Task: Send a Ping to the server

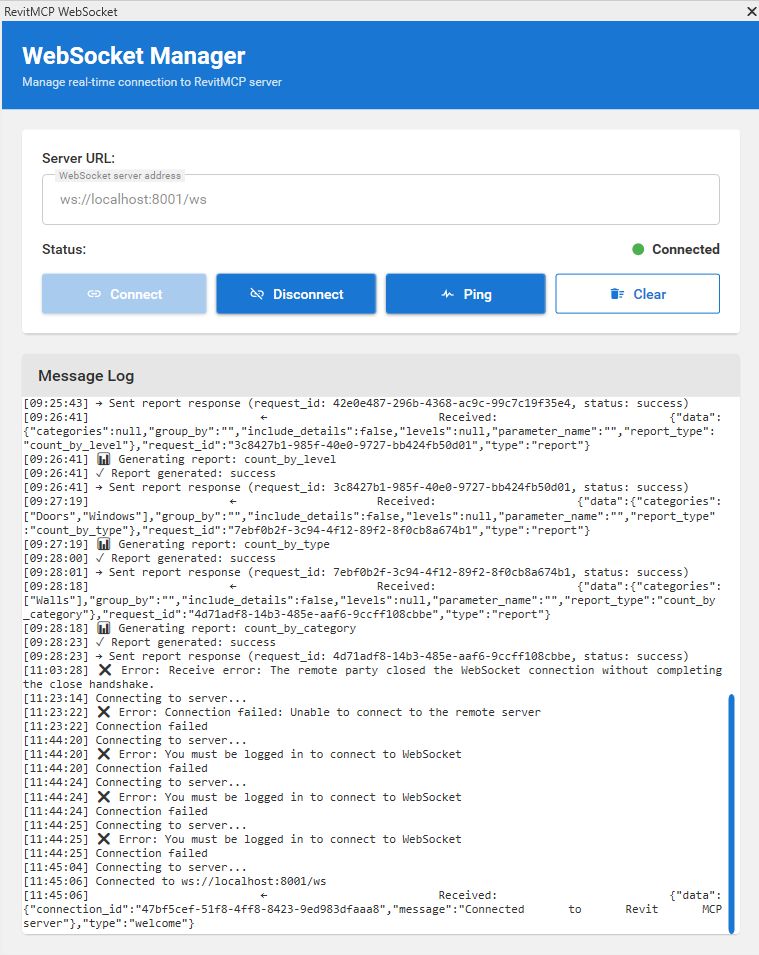Action: point(466,294)
